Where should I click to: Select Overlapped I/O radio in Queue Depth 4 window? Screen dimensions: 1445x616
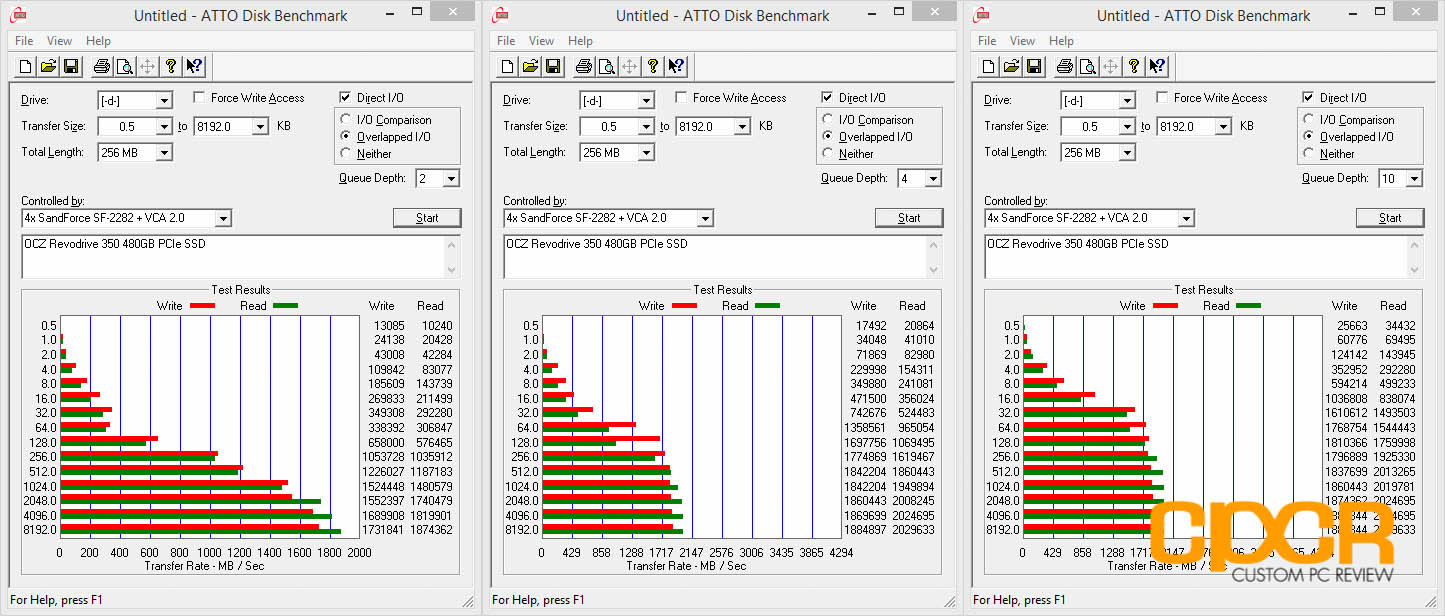[x=829, y=137]
